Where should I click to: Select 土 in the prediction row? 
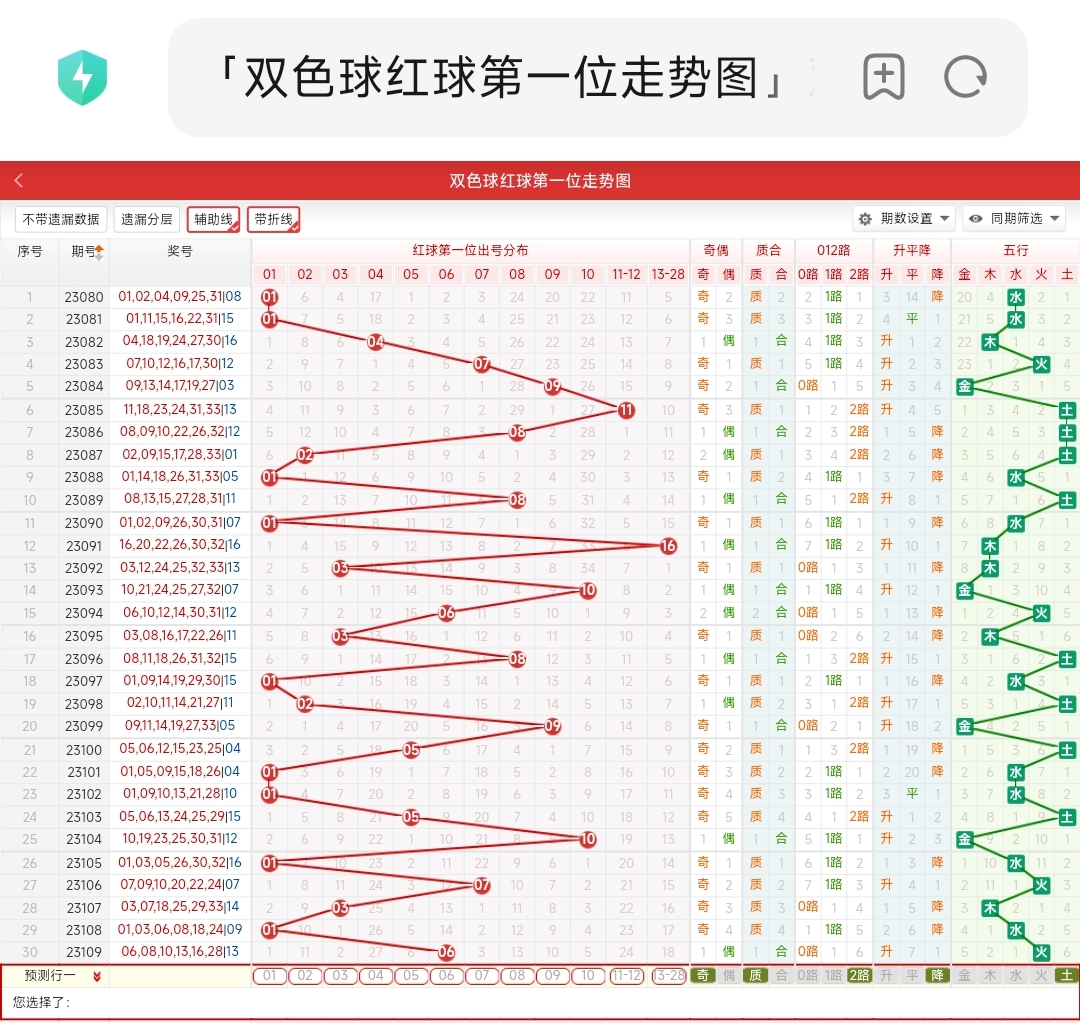tap(1067, 975)
